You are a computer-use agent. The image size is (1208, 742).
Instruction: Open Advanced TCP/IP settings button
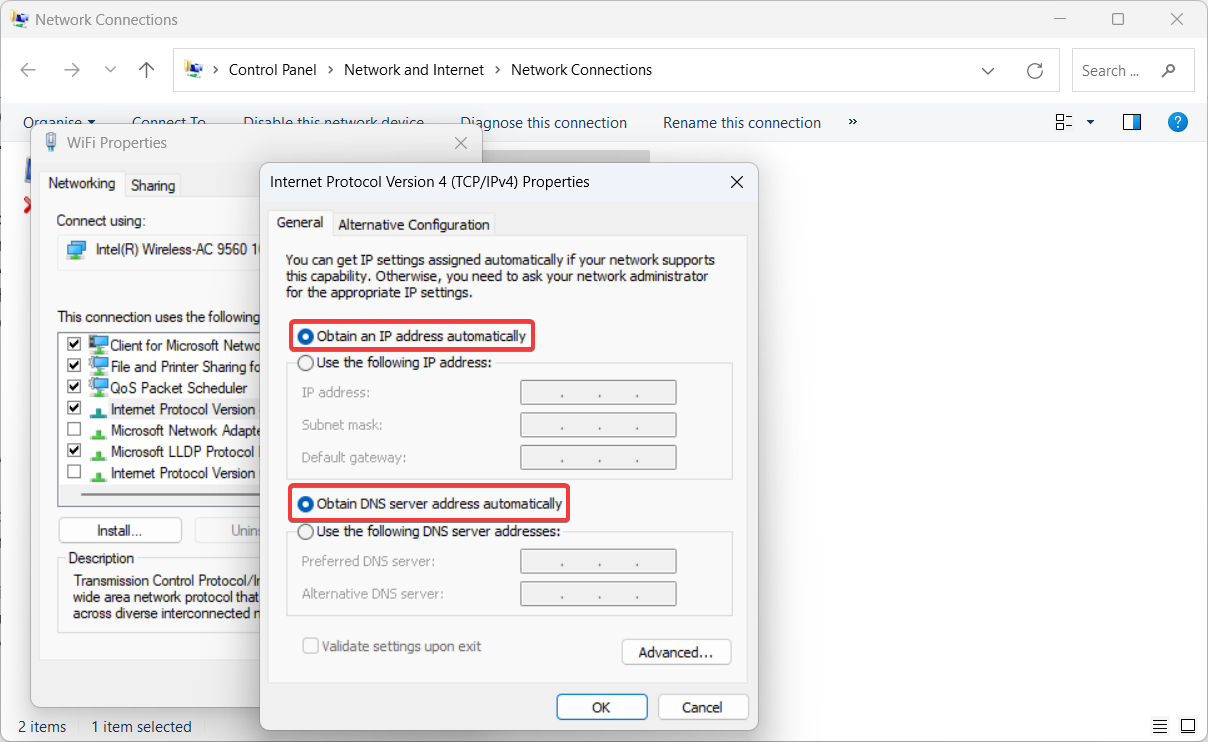pos(676,652)
